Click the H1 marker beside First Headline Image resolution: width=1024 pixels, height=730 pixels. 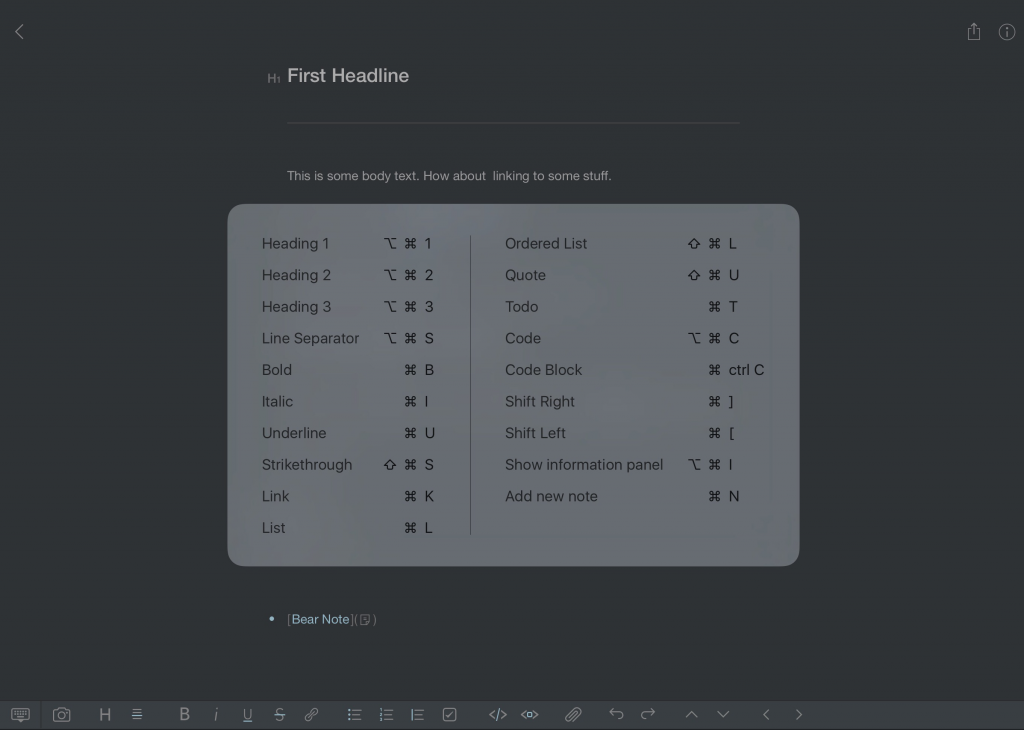tap(274, 78)
